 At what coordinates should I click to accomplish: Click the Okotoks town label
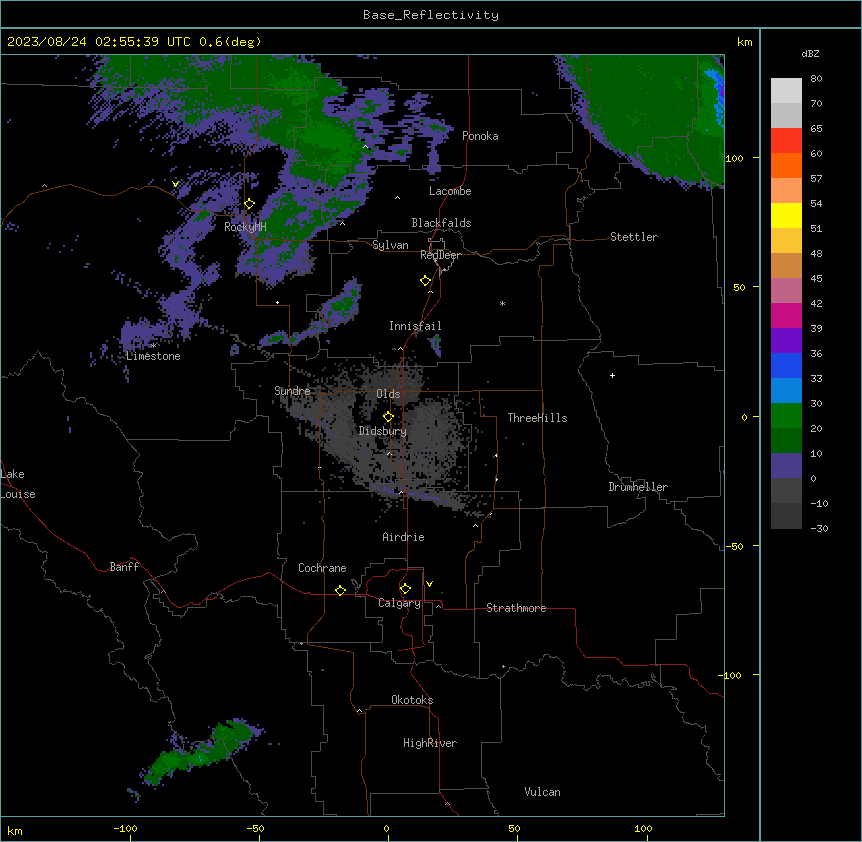tap(412, 700)
